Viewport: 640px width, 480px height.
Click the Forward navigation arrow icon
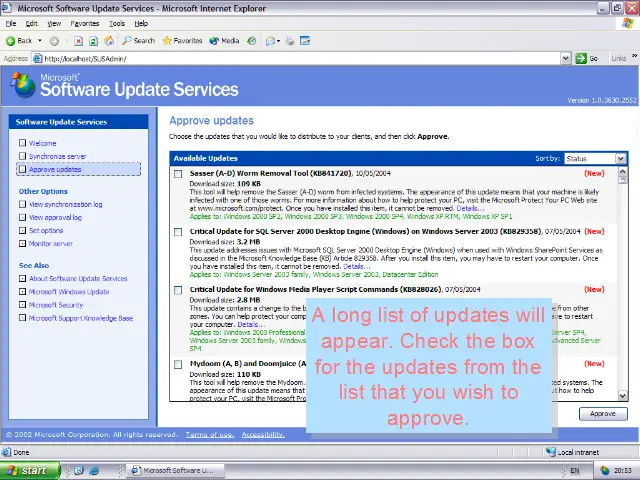pos(54,41)
